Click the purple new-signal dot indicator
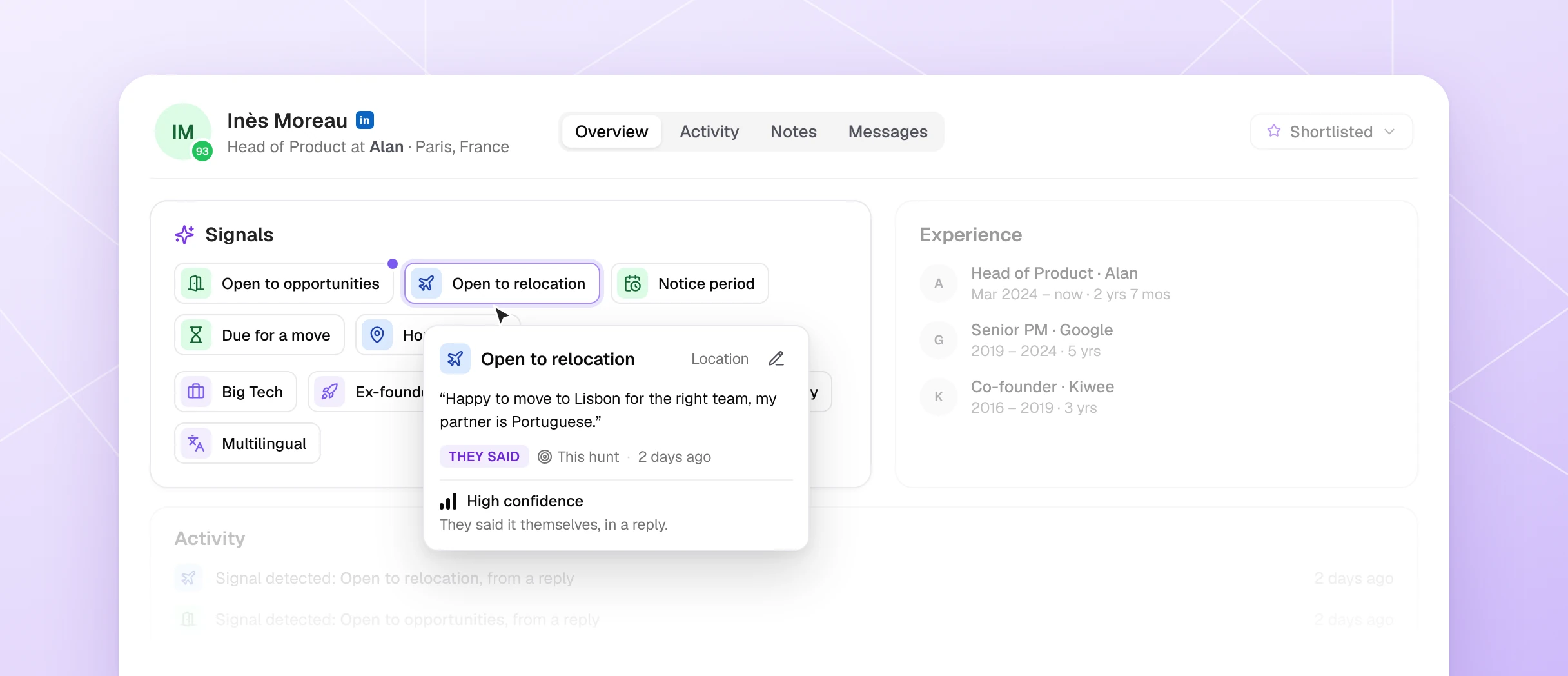The image size is (1568, 676). click(x=393, y=263)
